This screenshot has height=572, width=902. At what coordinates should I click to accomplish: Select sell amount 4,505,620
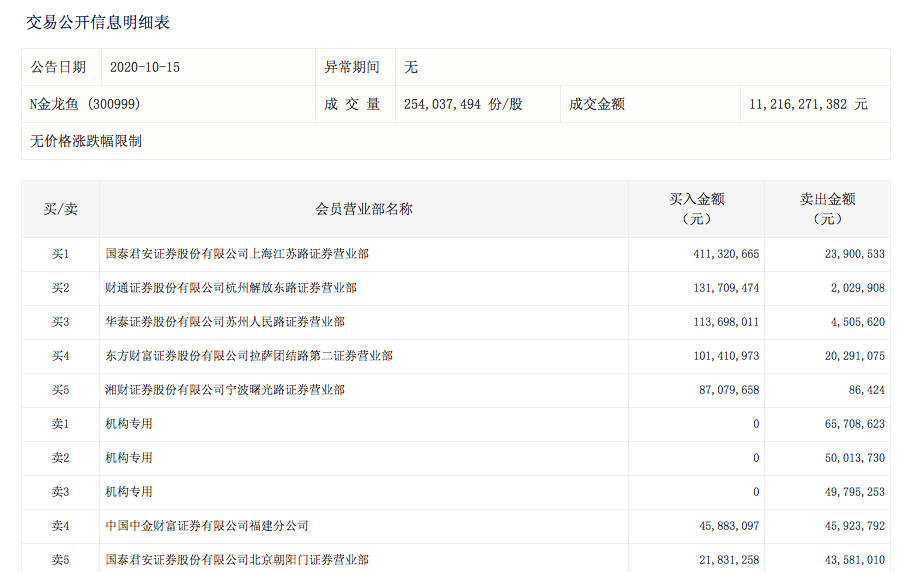pyautogui.click(x=858, y=322)
